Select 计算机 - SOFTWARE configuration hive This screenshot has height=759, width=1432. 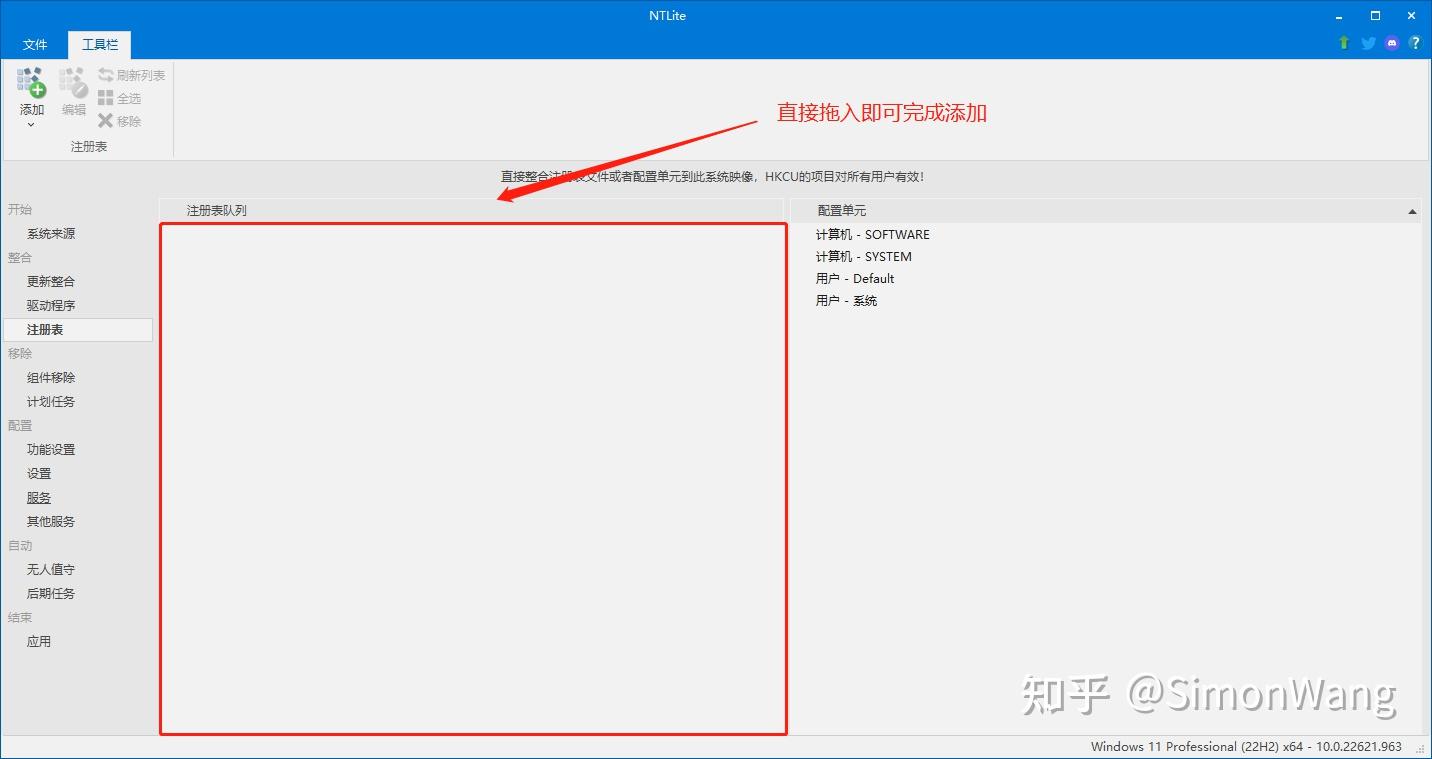pyautogui.click(x=871, y=234)
